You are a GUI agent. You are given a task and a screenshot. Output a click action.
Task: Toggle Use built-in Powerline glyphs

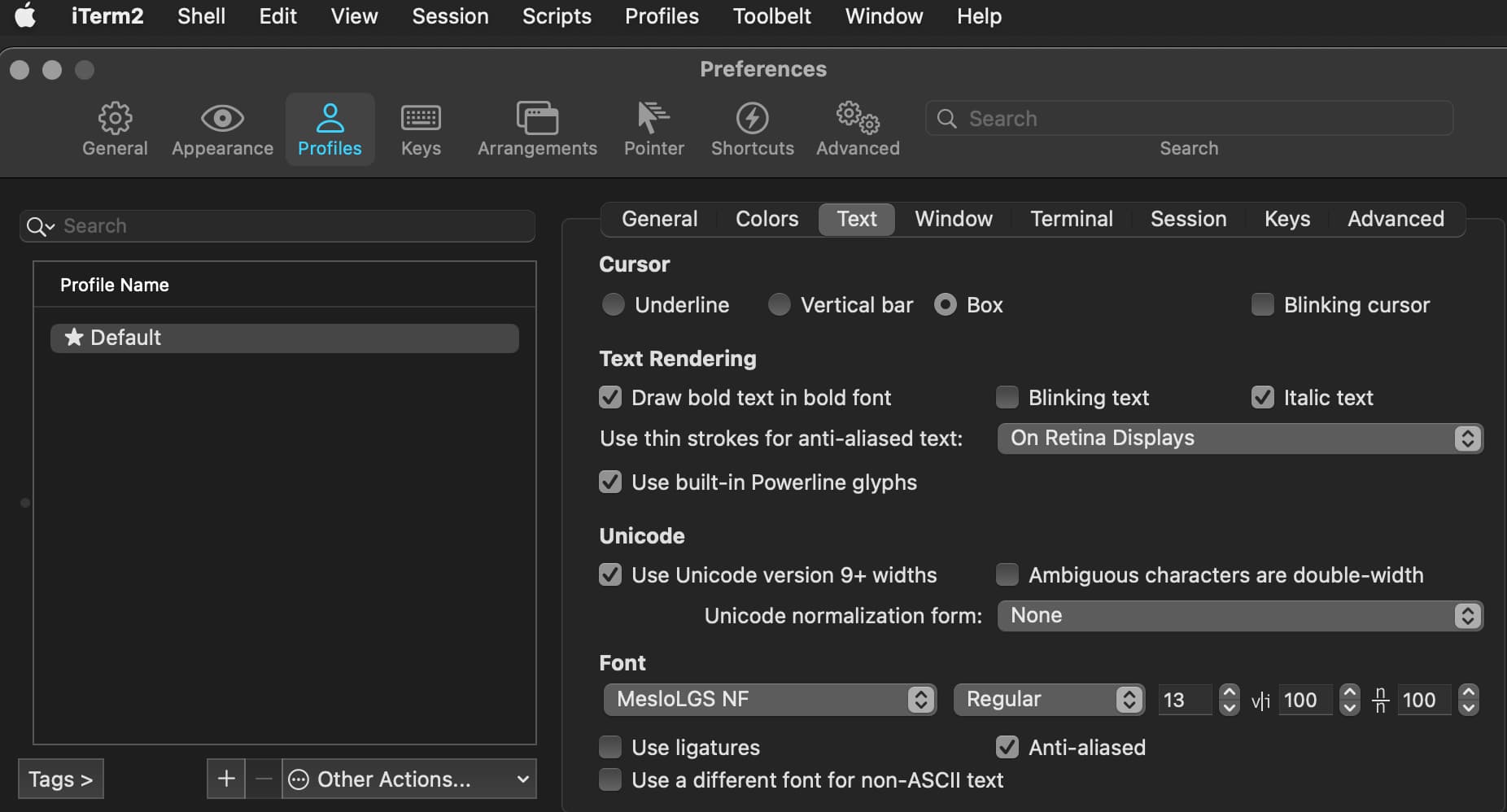click(x=610, y=482)
